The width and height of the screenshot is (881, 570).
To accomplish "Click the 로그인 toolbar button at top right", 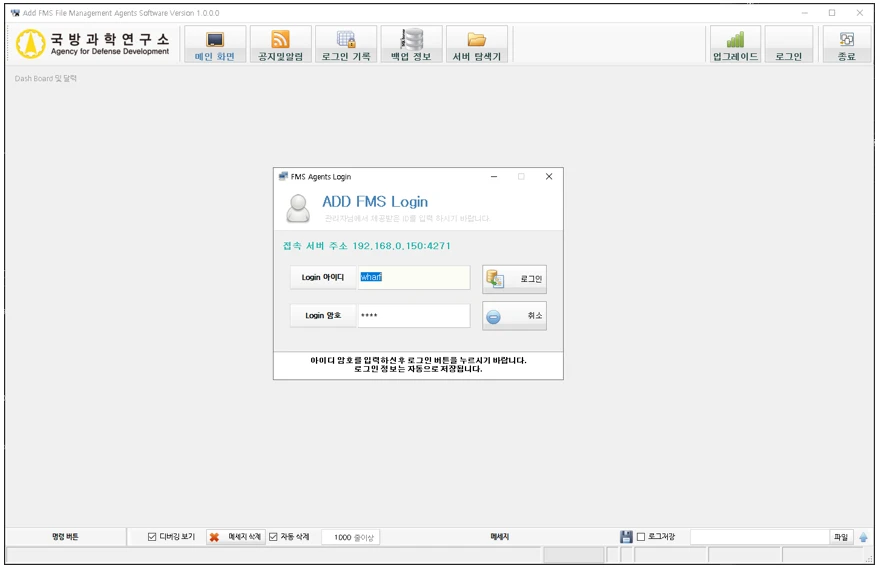I will [x=788, y=44].
